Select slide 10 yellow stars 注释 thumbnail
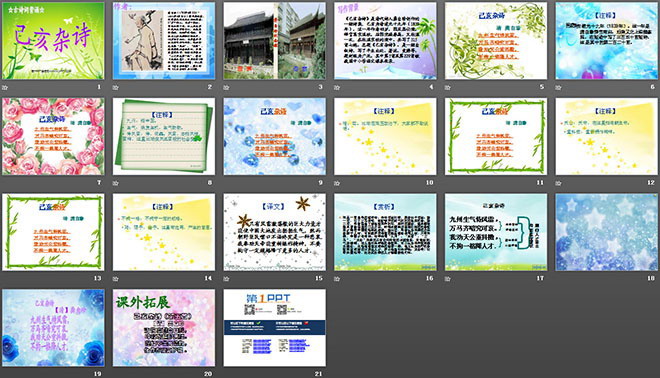The height and width of the screenshot is (378, 660). 385,136
